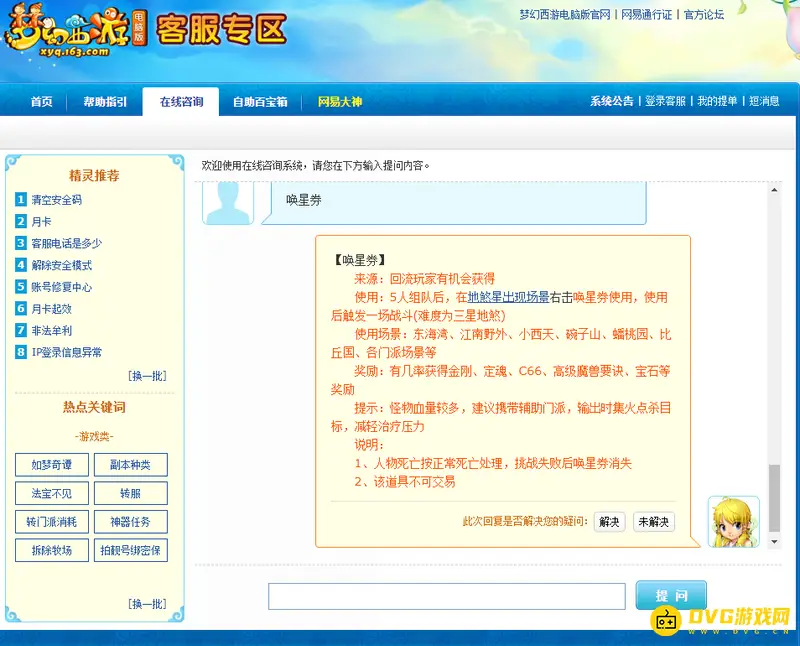Click number 1 icon beside 清空安全码

pos(21,200)
